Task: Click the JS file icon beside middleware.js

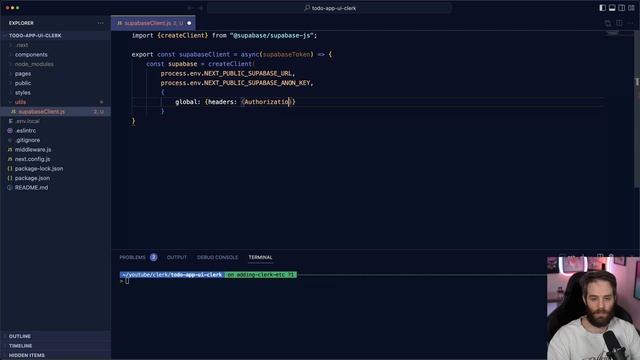Action: tap(10, 149)
